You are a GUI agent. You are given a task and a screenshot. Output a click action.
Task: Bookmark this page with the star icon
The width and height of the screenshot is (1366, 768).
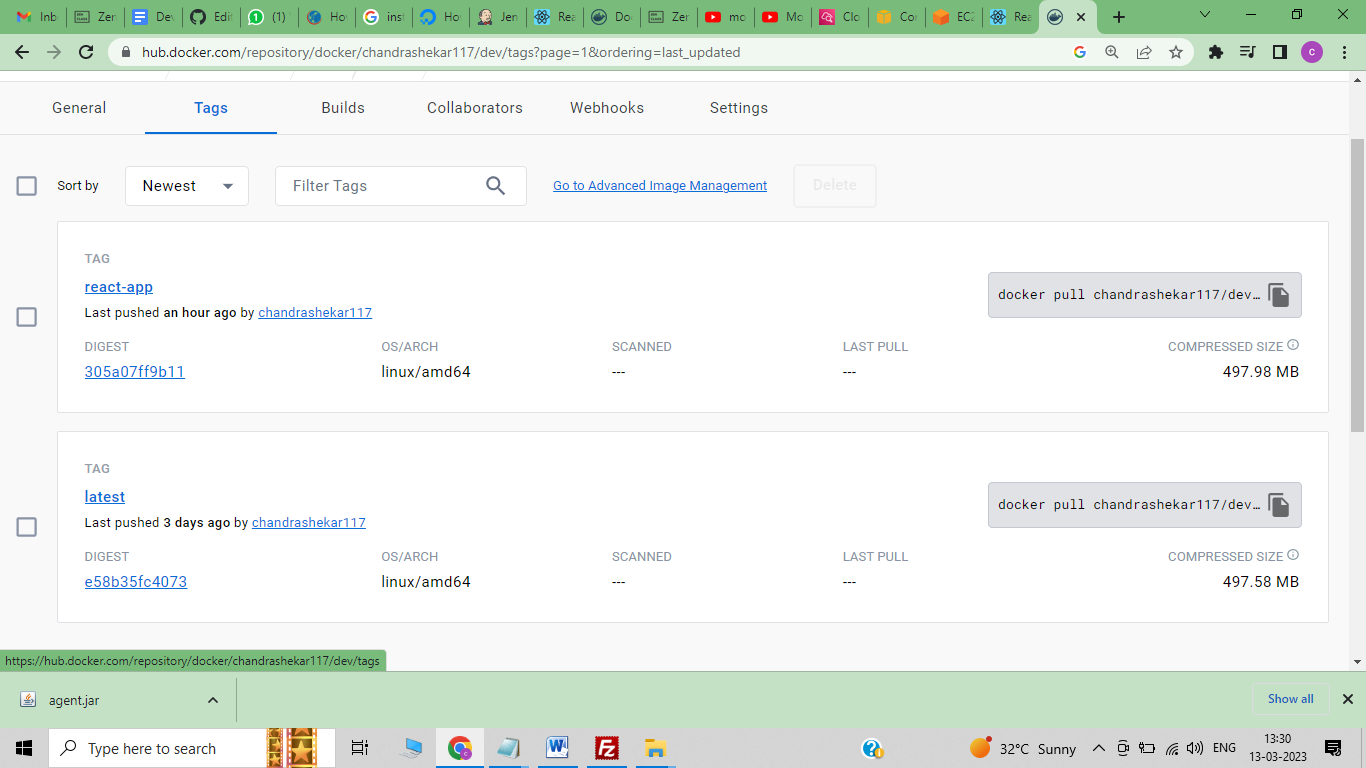(1178, 52)
